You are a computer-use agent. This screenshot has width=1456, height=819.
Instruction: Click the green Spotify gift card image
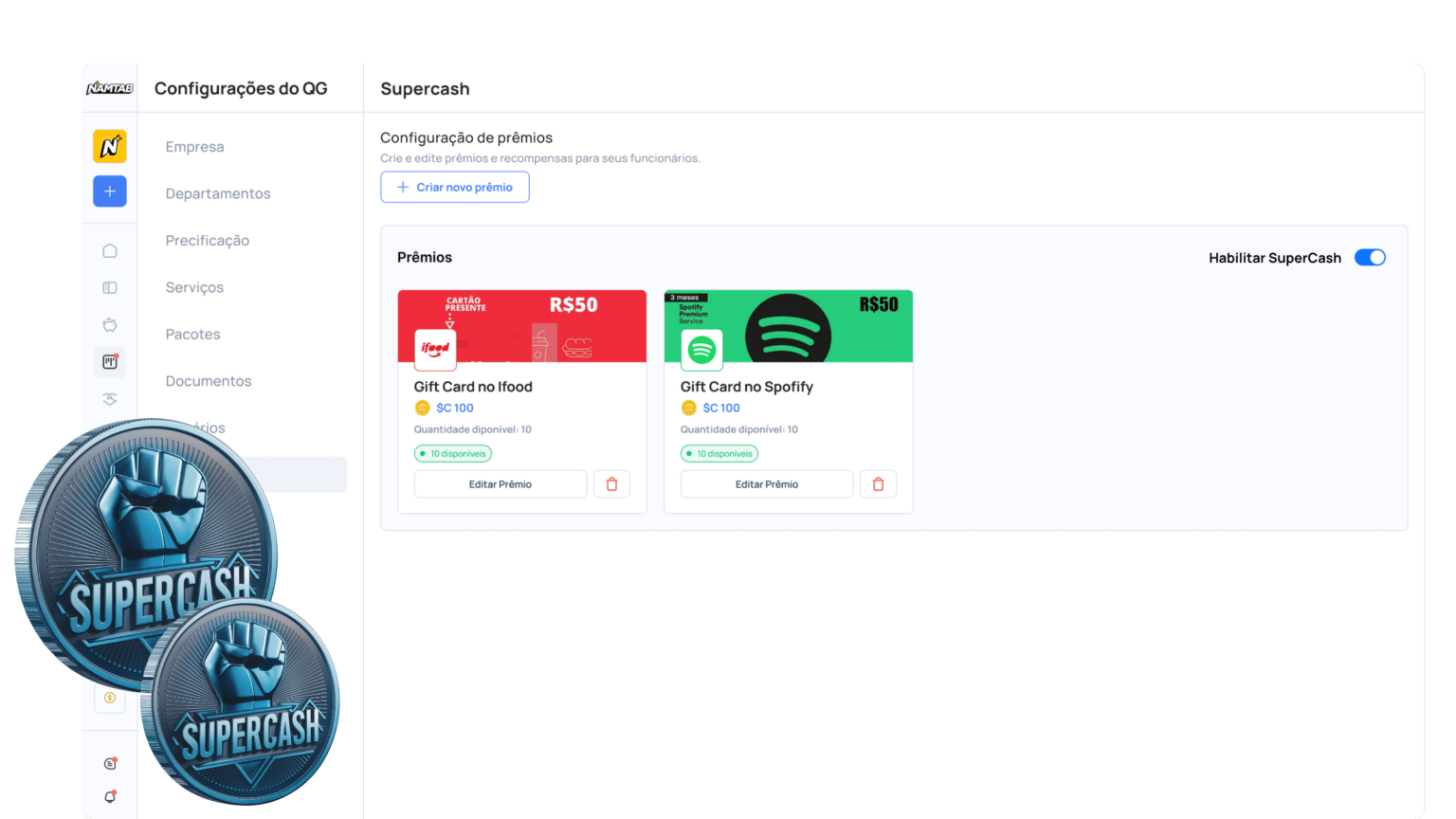(789, 326)
